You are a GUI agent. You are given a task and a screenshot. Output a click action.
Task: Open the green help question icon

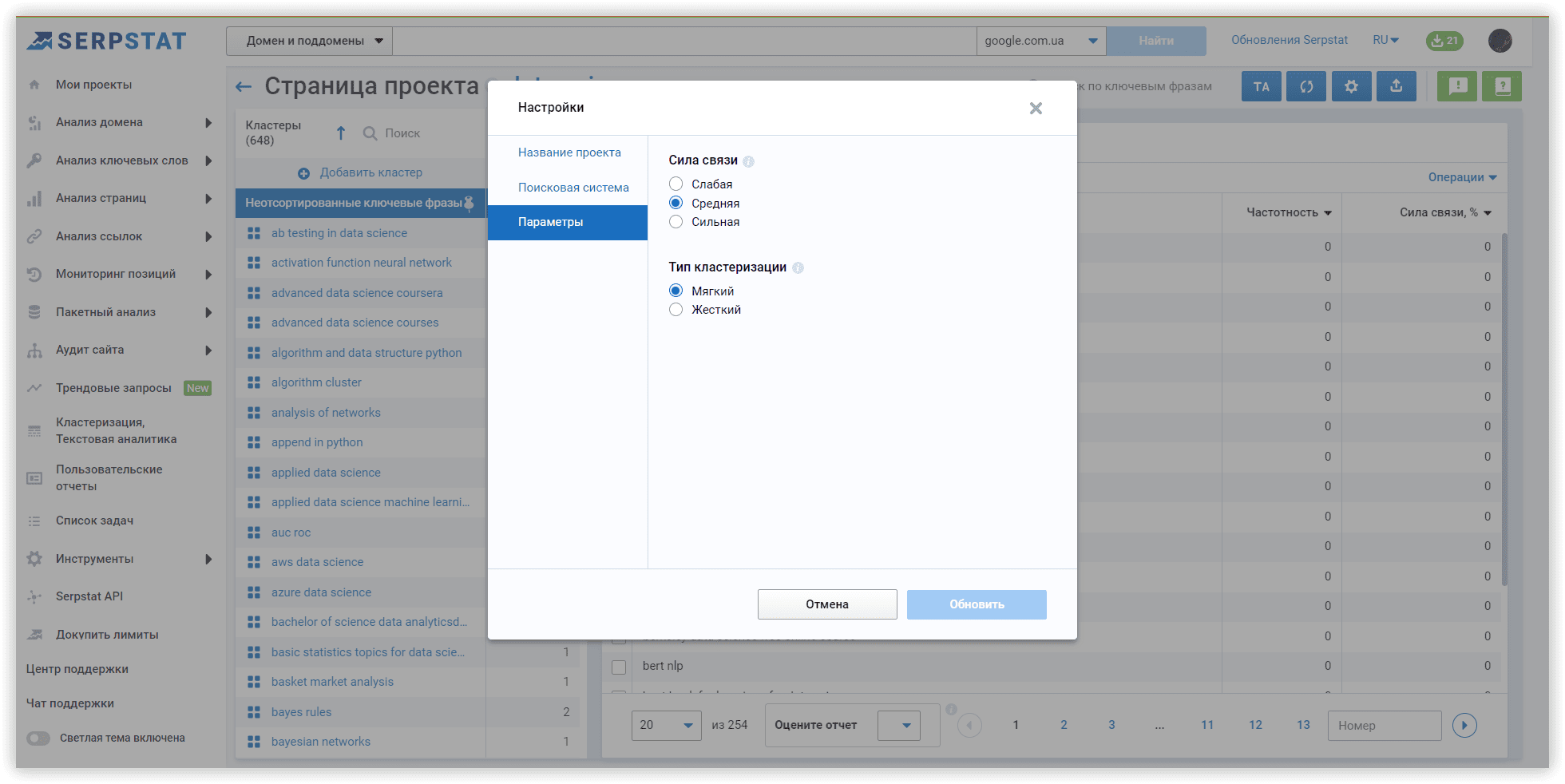point(1502,86)
